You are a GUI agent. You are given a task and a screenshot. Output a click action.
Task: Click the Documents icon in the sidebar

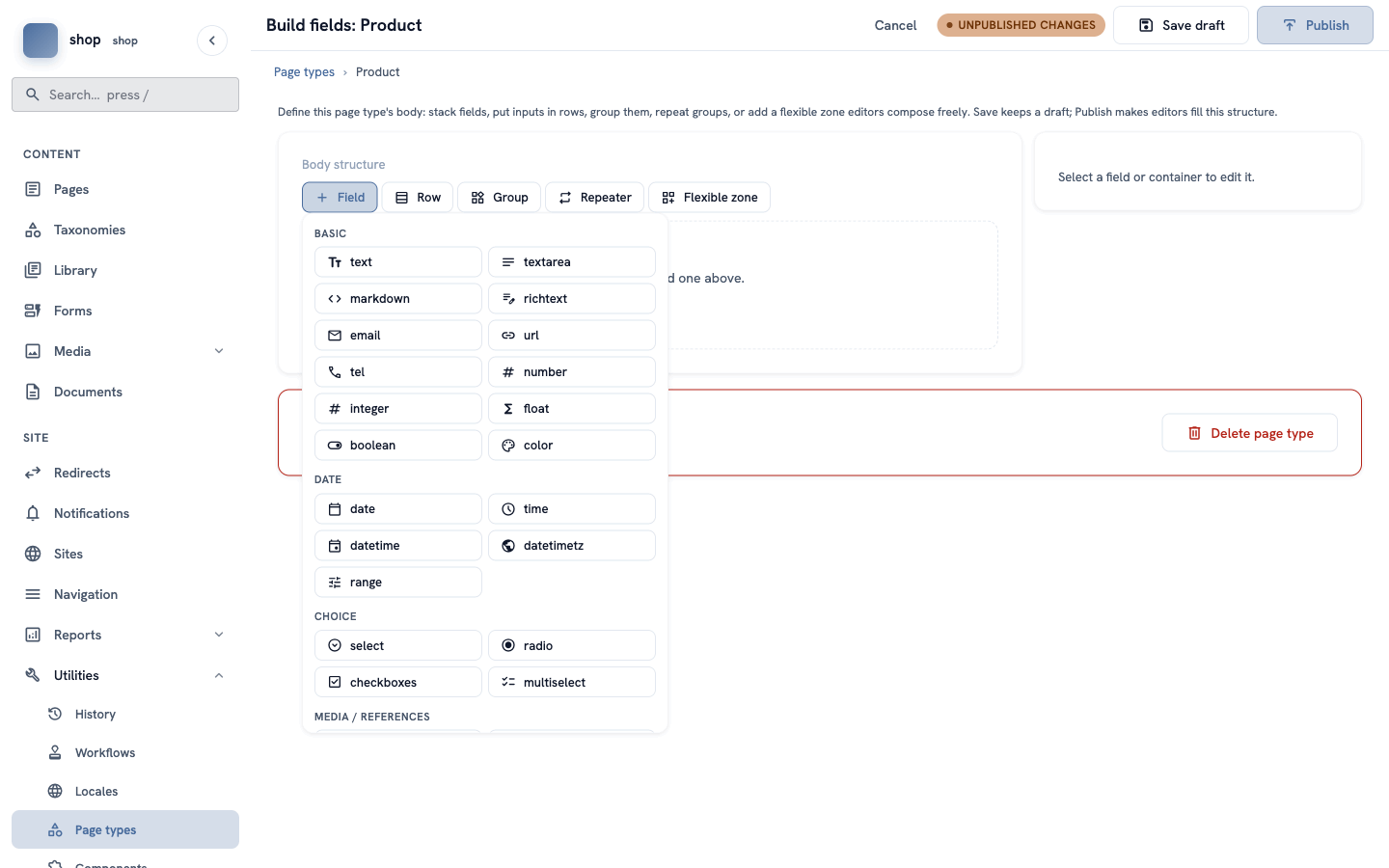coord(33,392)
